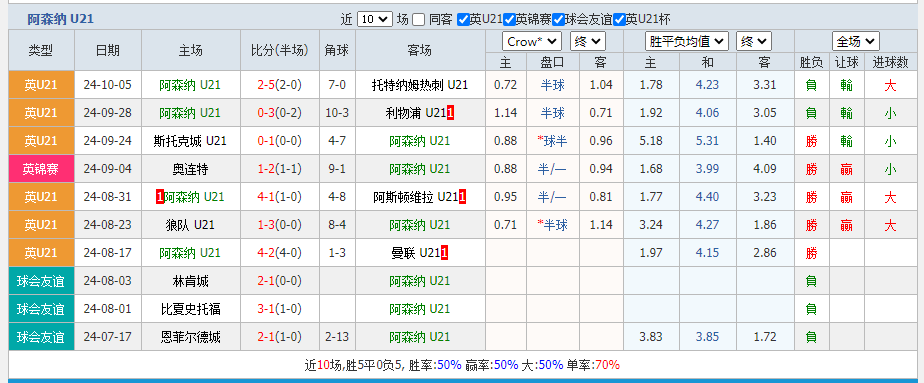Uncheck the 英锦赛 filter checkbox

point(510,20)
